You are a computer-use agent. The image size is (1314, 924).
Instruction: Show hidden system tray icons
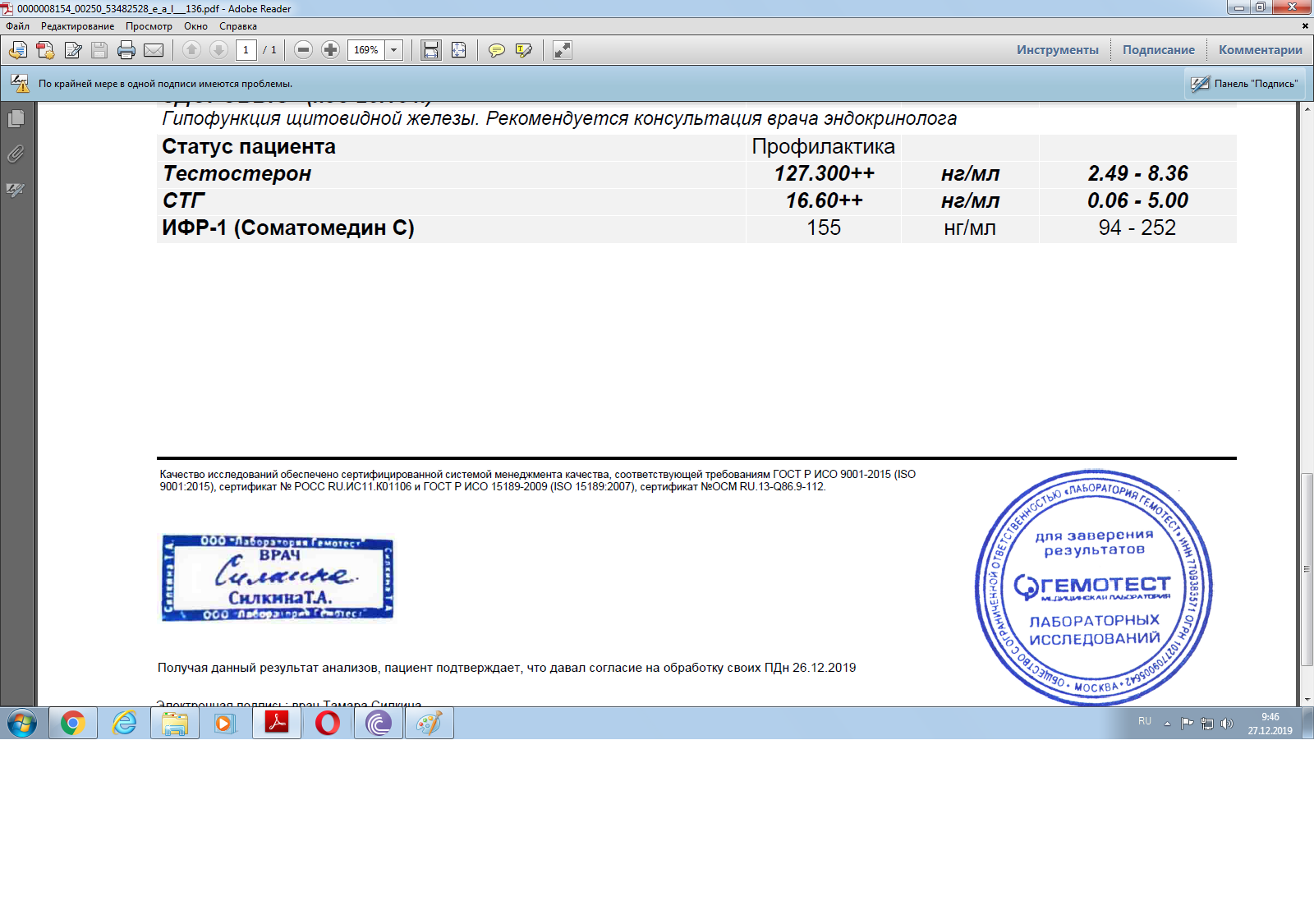click(1167, 724)
